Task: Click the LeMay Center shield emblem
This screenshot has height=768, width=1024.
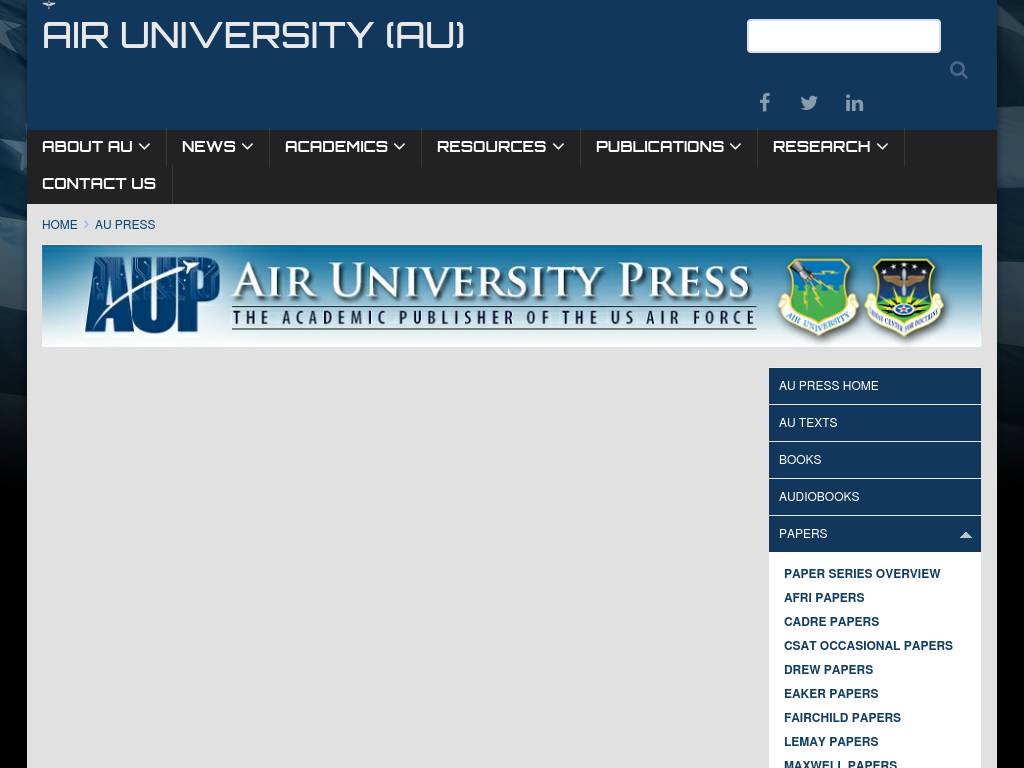Action: pos(904,297)
